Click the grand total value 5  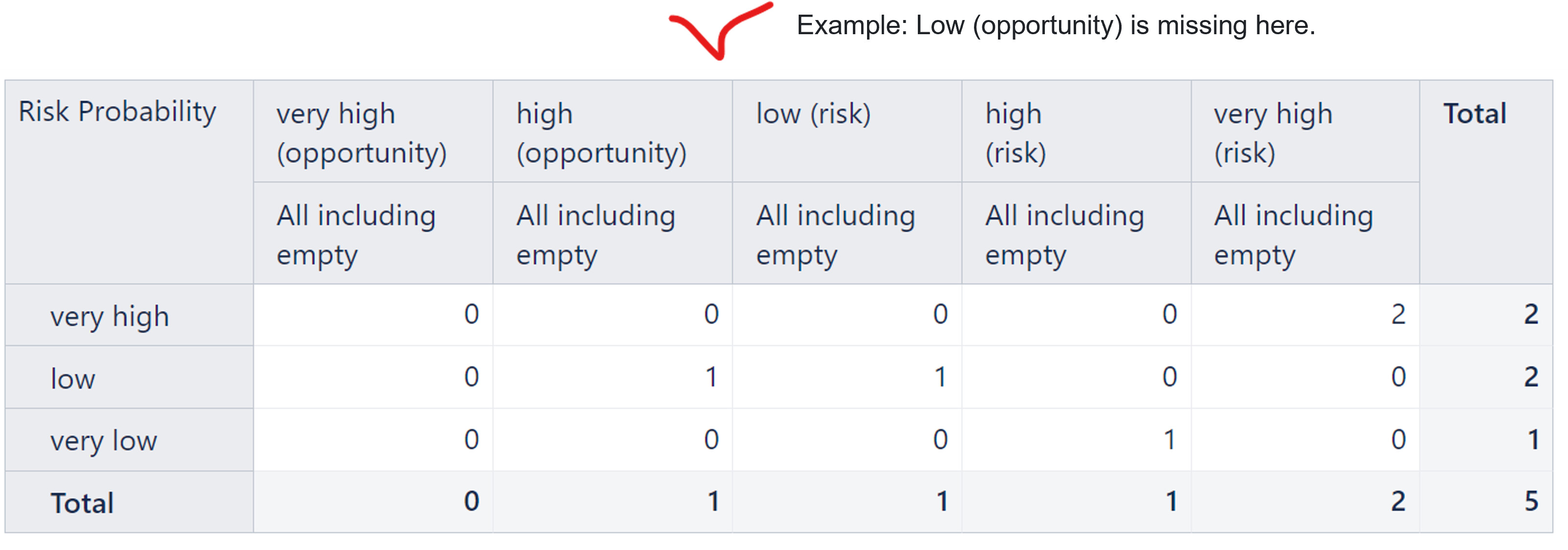(x=1531, y=501)
